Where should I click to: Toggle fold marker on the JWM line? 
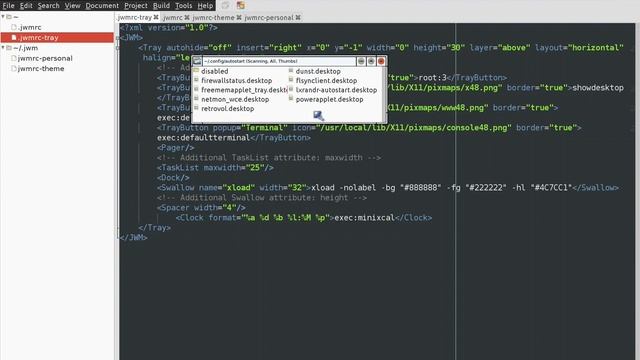118,38
